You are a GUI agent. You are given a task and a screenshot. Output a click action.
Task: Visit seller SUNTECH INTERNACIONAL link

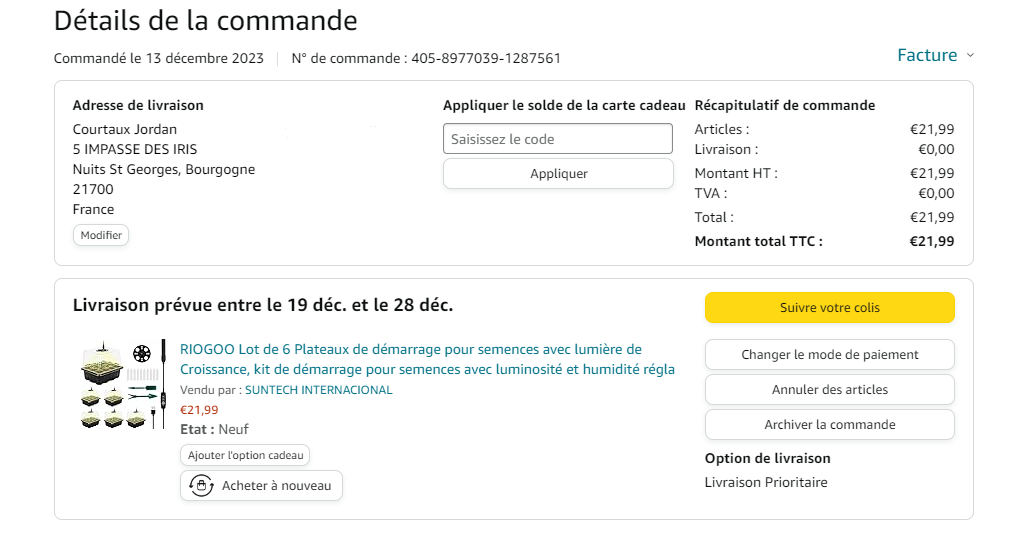point(318,390)
